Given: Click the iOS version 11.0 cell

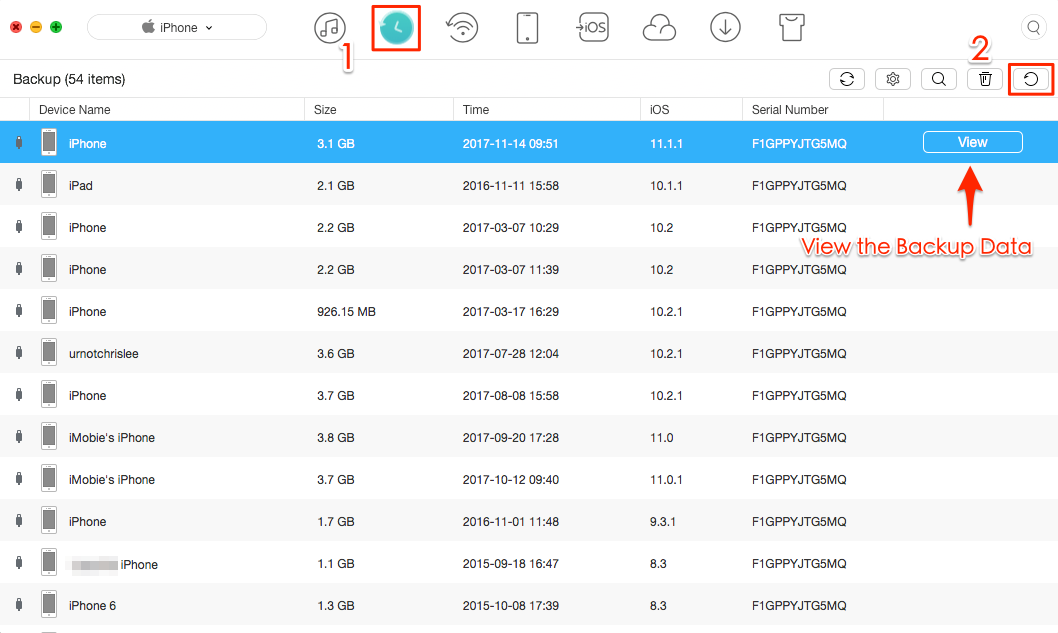Looking at the screenshot, I should point(661,438).
